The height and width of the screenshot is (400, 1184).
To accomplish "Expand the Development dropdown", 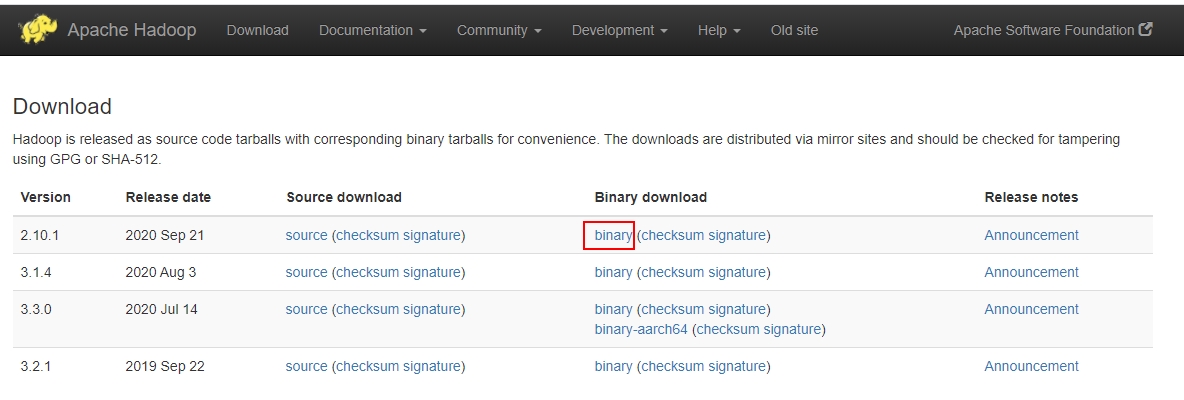I will [x=619, y=30].
